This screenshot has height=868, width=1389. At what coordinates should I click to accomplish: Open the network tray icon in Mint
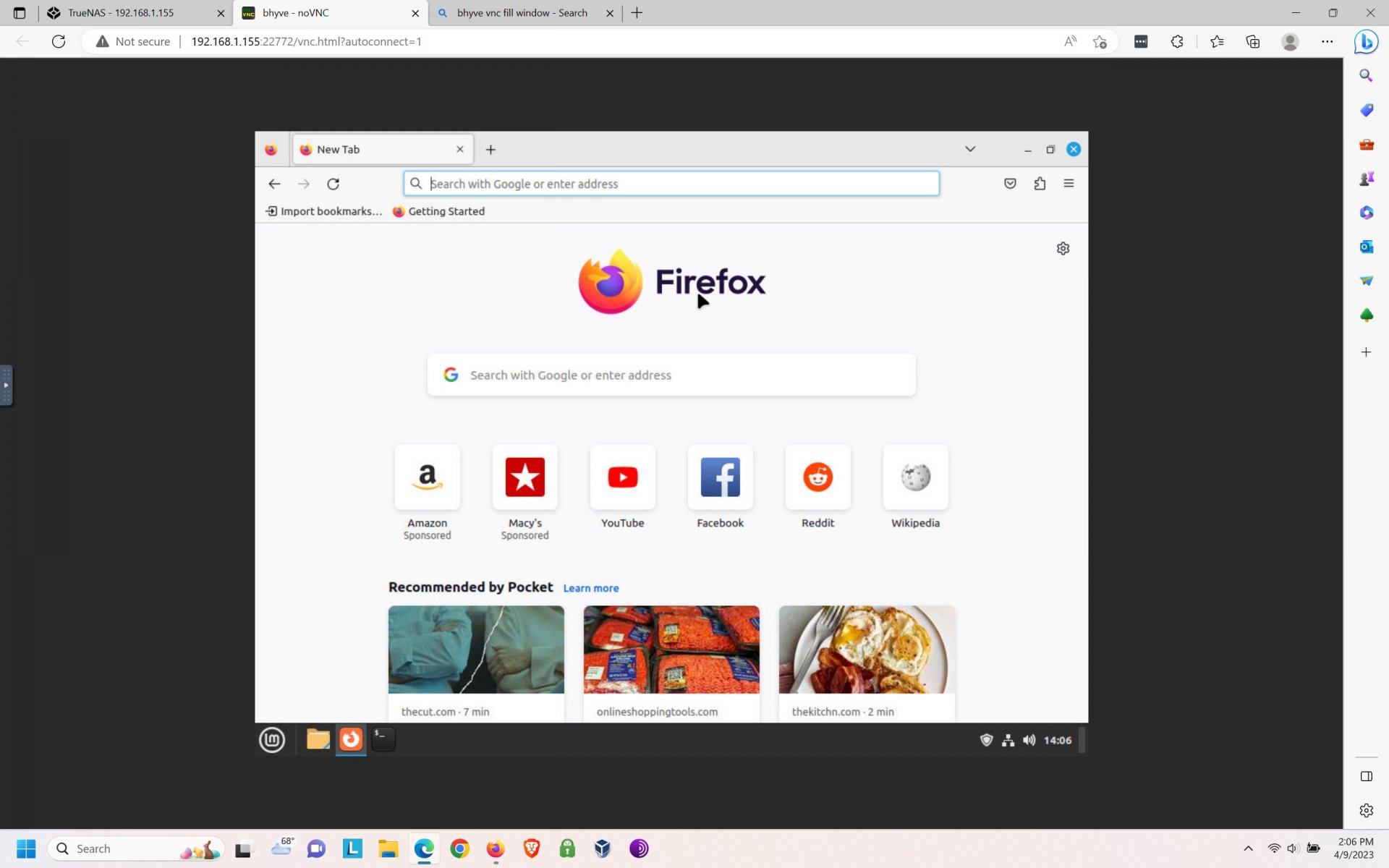1008,740
